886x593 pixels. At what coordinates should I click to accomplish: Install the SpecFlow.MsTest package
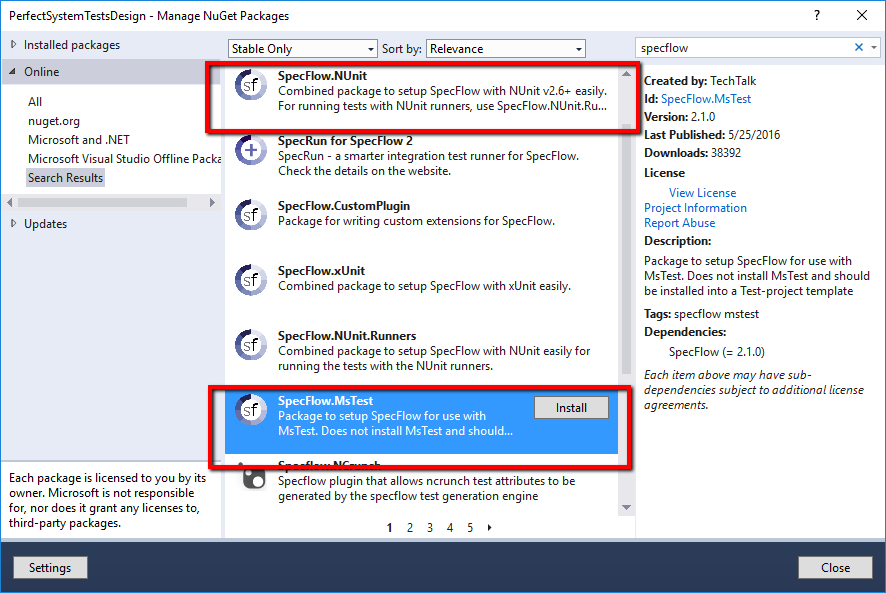tap(571, 407)
